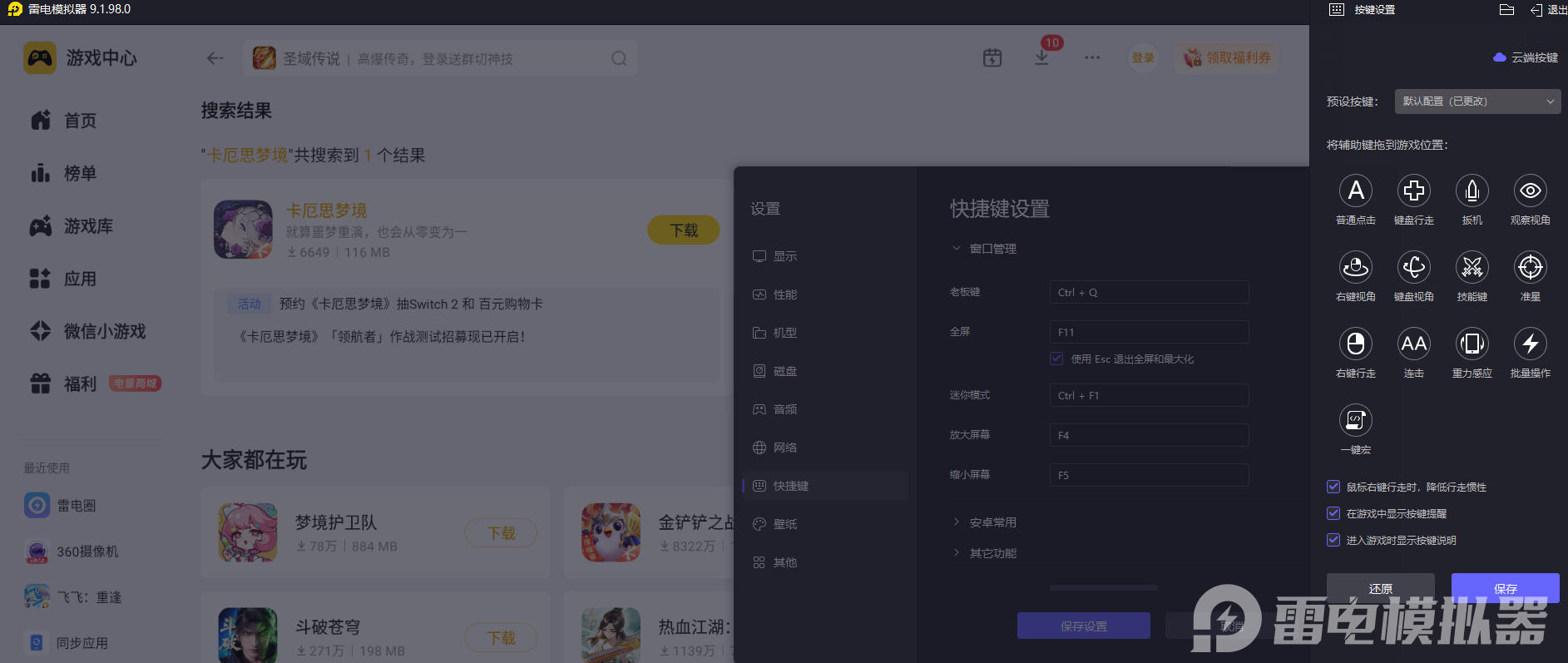Image resolution: width=1568 pixels, height=663 pixels.
Task: Select 其他 in settings sidebar
Action: 824,562
